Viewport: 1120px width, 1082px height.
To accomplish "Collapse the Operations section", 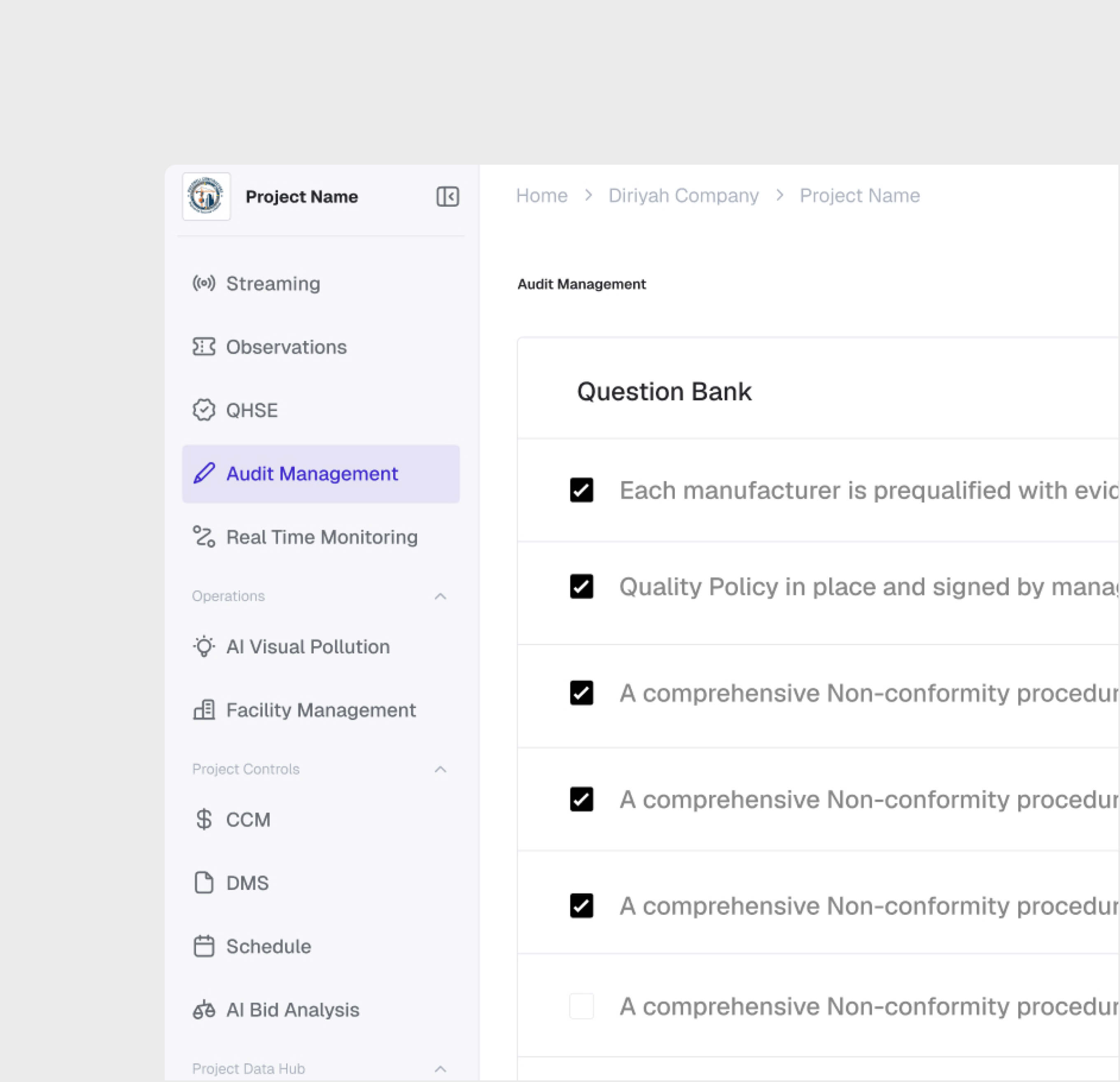I will coord(440,596).
